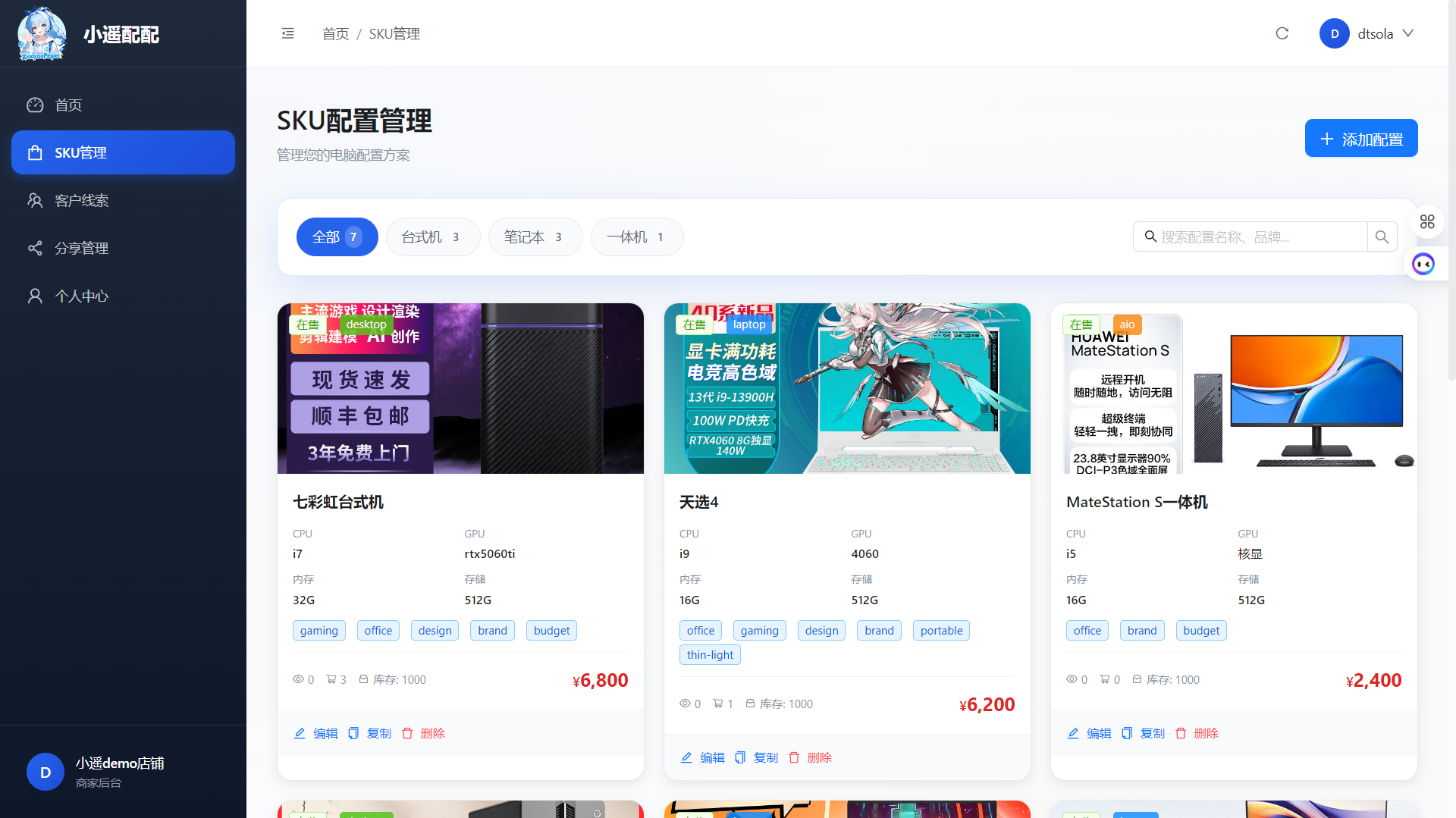Select the 一体机 filter tab

pyautogui.click(x=636, y=237)
